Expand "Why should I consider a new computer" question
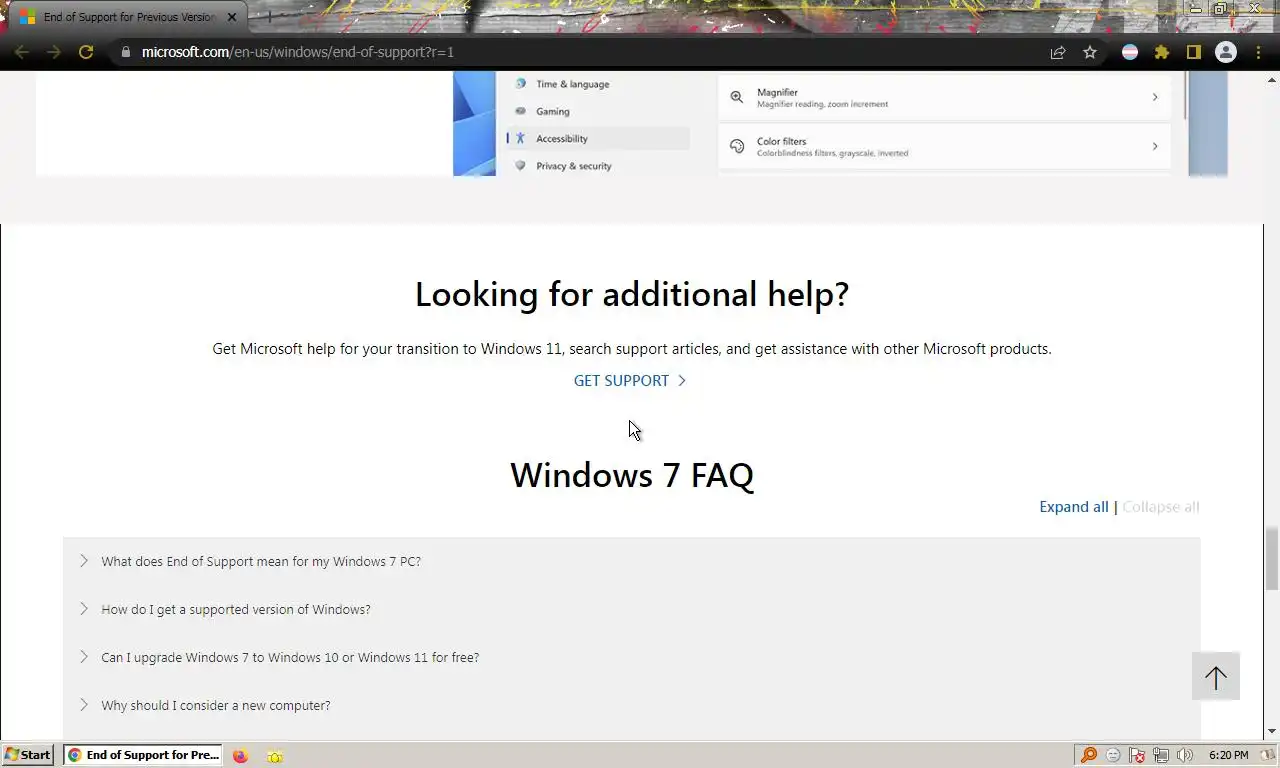This screenshot has width=1280, height=768. (631, 705)
